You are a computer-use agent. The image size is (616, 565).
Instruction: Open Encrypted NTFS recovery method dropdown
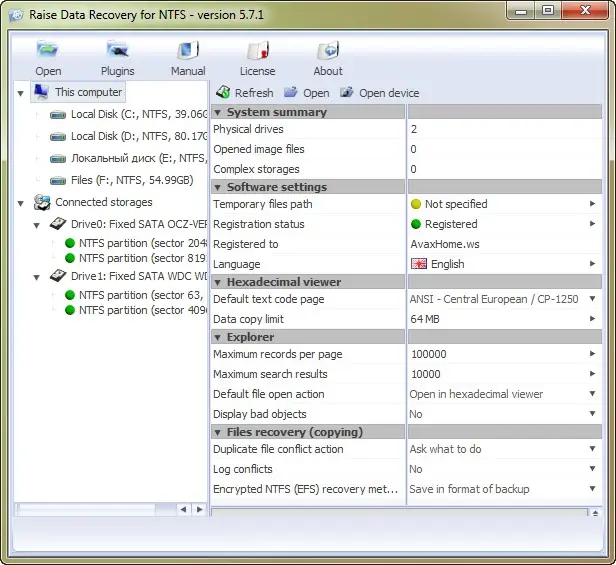(592, 488)
